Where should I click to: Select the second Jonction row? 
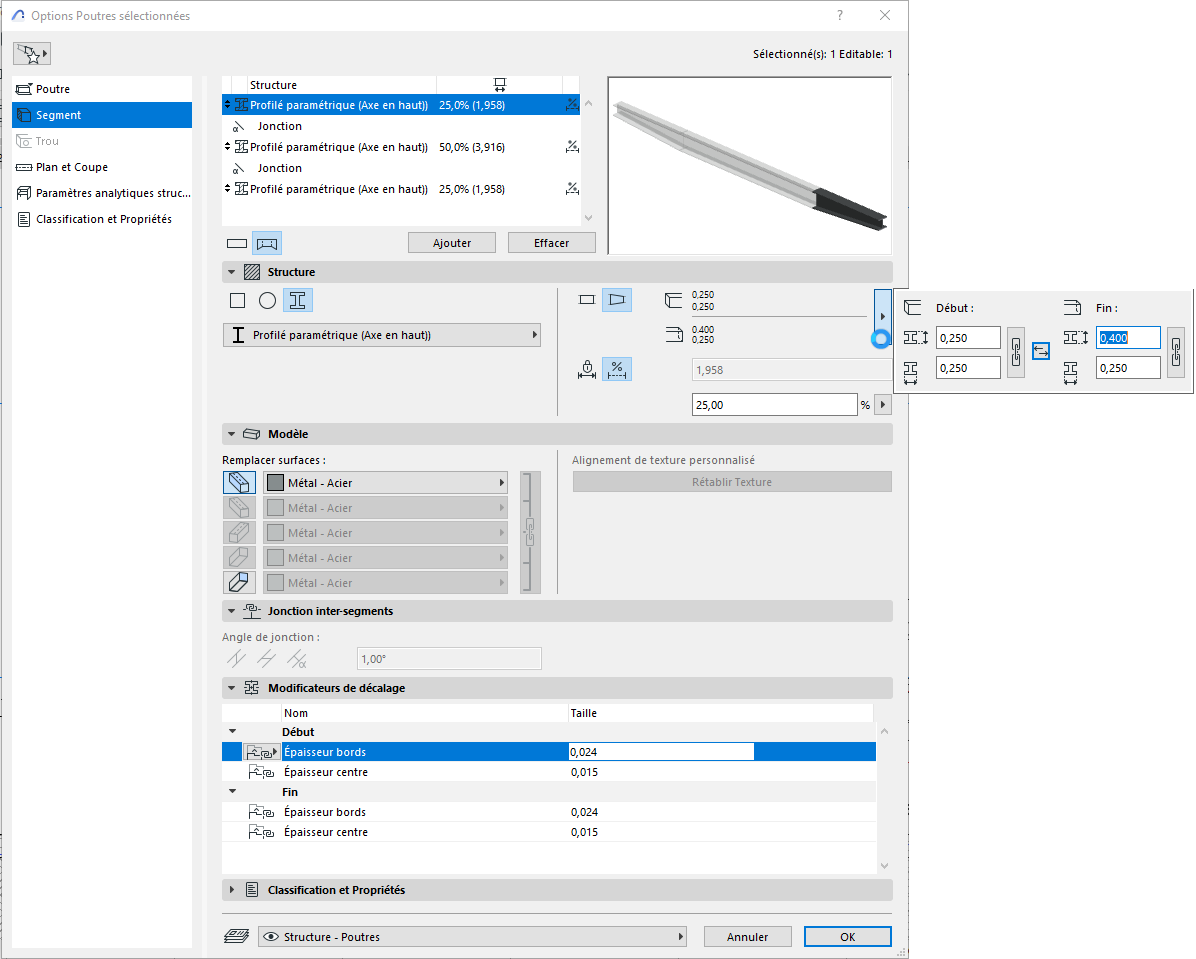click(401, 169)
